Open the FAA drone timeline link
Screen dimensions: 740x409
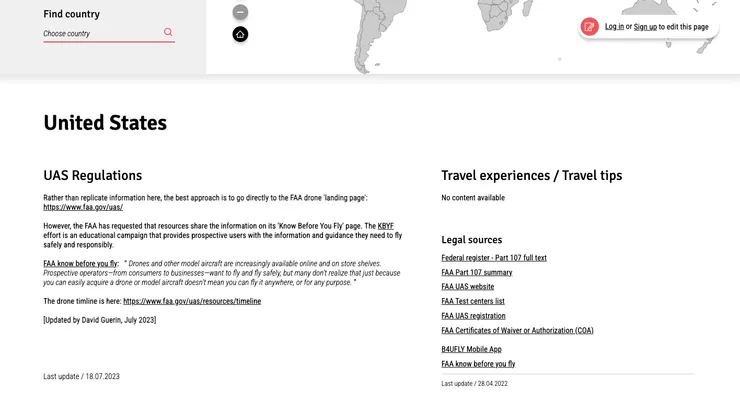[192, 301]
